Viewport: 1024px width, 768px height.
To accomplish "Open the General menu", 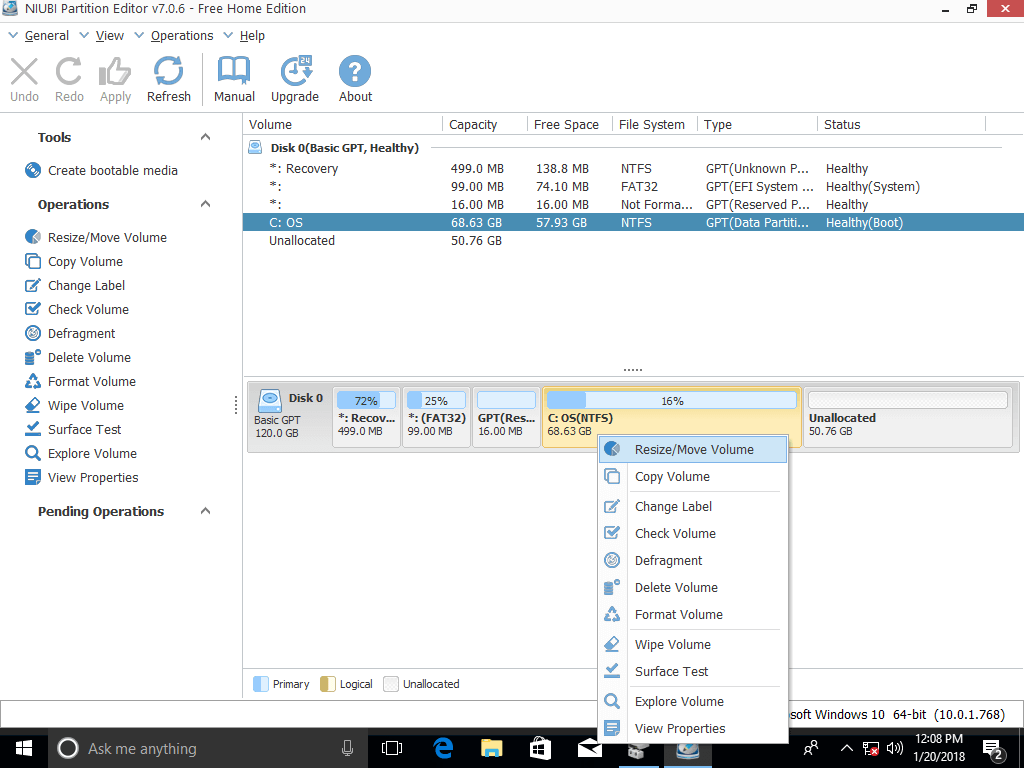I will coord(46,36).
